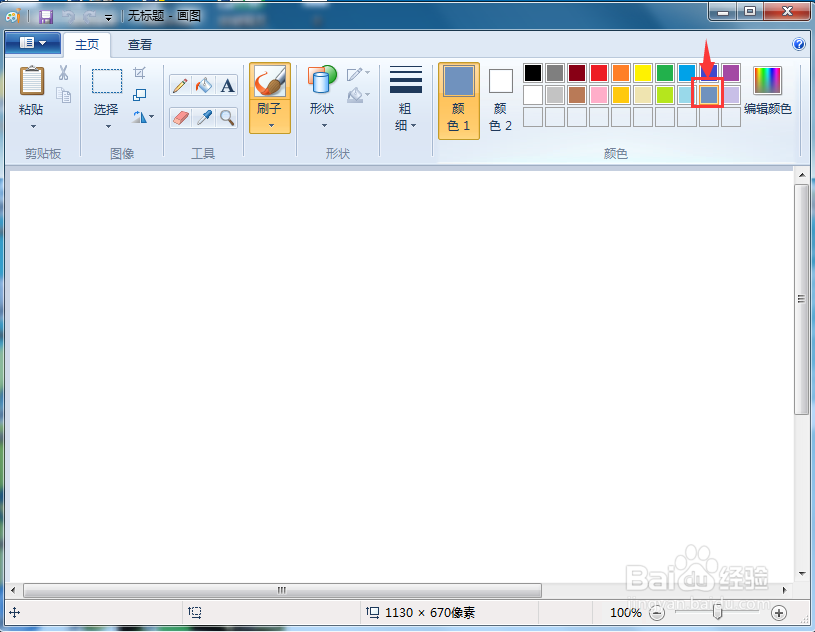Screen dimensions: 815x632
Task: Expand the Select dropdown arrow
Action: (x=108, y=126)
